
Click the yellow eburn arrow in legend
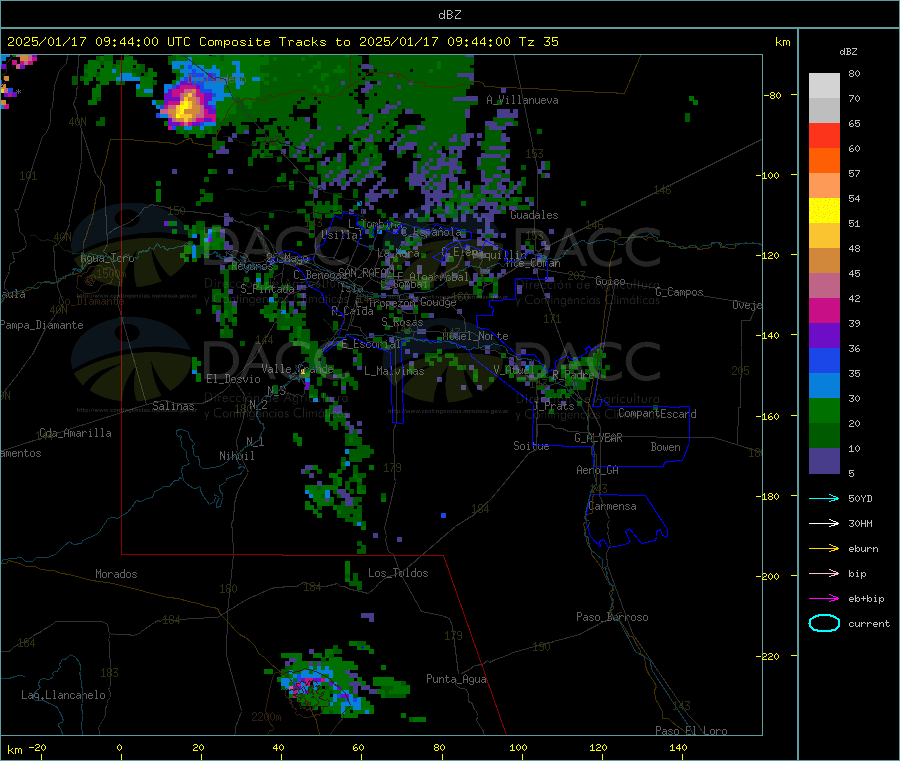coord(824,549)
